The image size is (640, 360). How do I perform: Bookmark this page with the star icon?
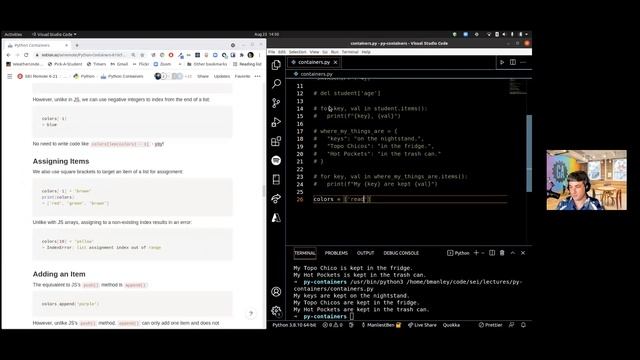(x=142, y=55)
